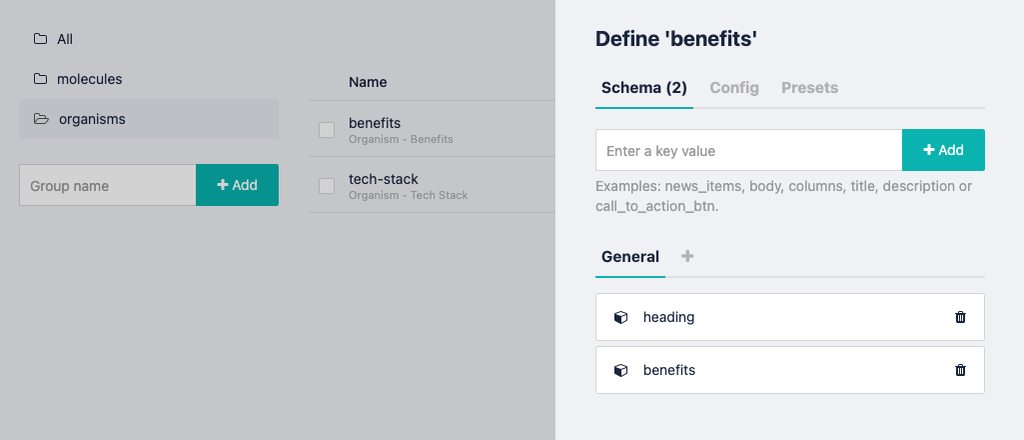1024x440 pixels.
Task: Check the benefits component checkbox
Action: 326,130
